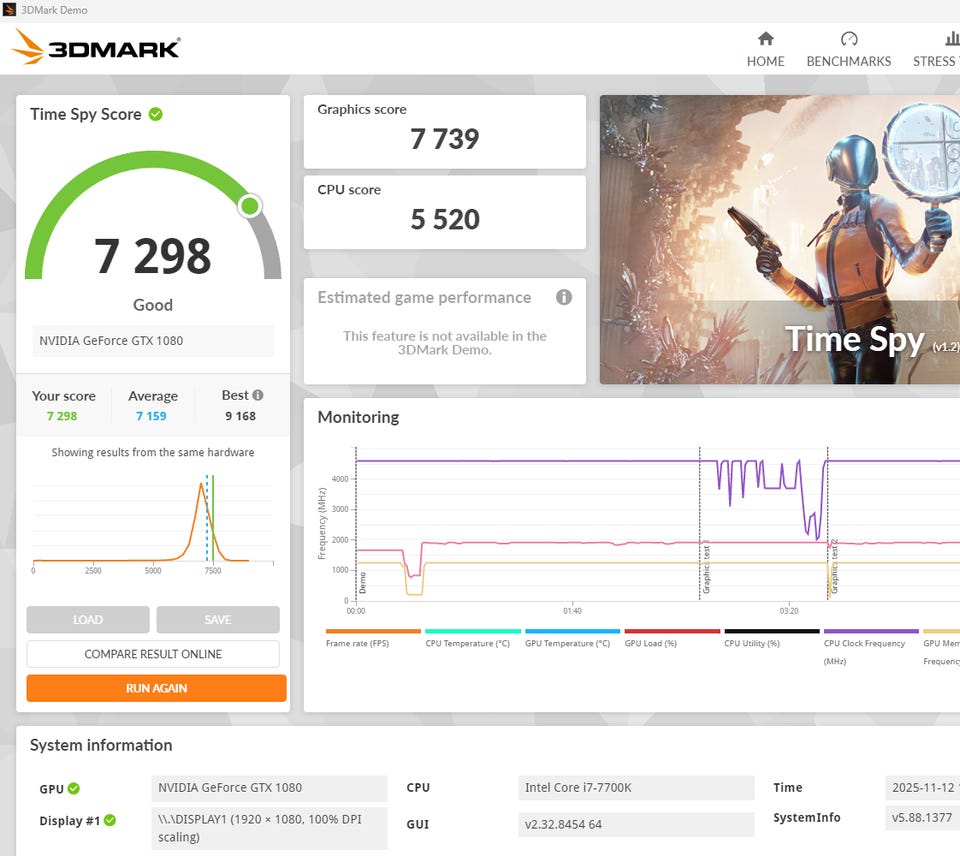
Task: Click Average score value 7 159
Action: (x=151, y=416)
